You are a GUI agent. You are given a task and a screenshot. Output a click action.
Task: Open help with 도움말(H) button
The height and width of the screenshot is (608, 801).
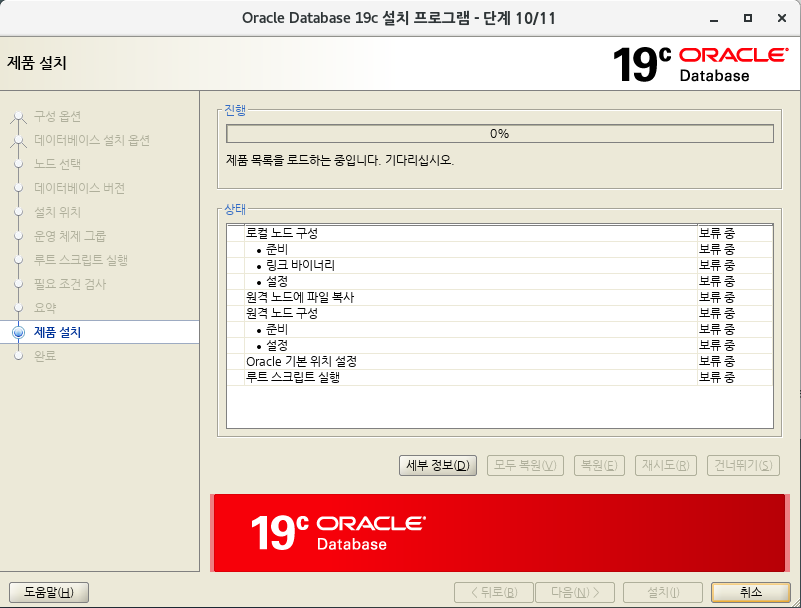[x=49, y=592]
